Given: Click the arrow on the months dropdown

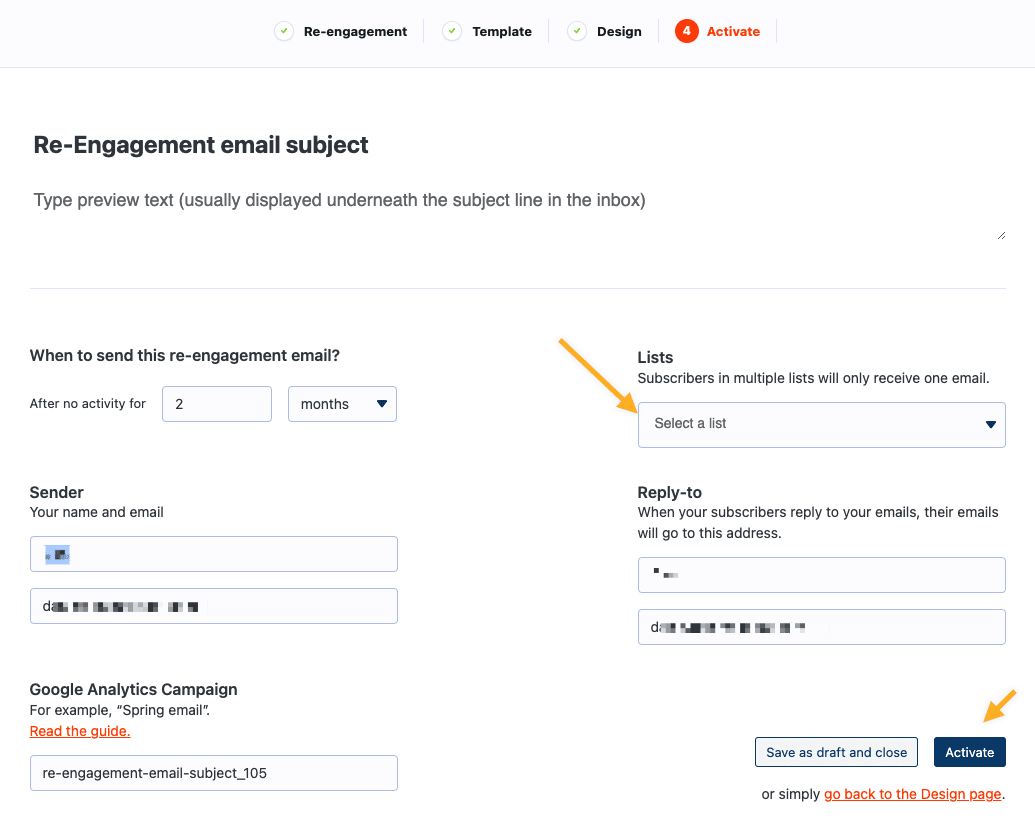Looking at the screenshot, I should (x=382, y=403).
